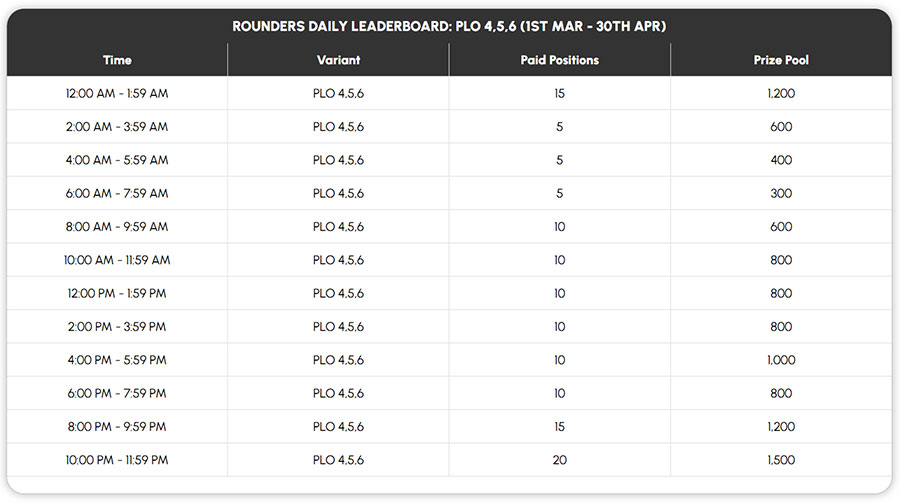Screen dimensions: 900x504
Task: Click paid positions 20 in 10:00 PM row
Action: 560,459
